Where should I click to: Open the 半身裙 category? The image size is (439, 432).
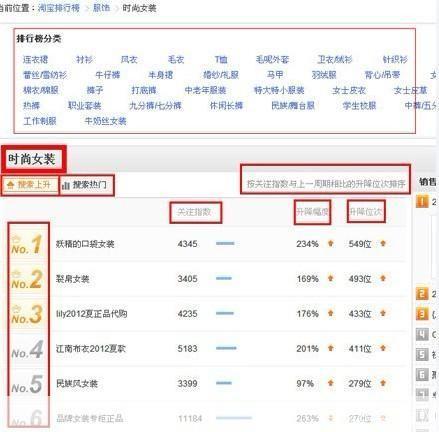[160, 75]
